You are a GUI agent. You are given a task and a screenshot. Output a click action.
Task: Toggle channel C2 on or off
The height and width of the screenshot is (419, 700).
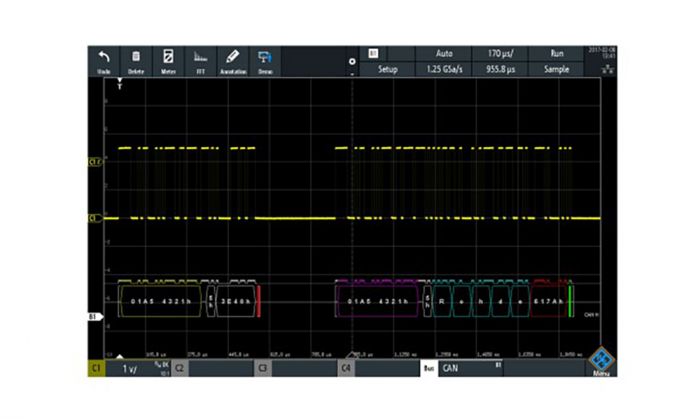coord(180,368)
